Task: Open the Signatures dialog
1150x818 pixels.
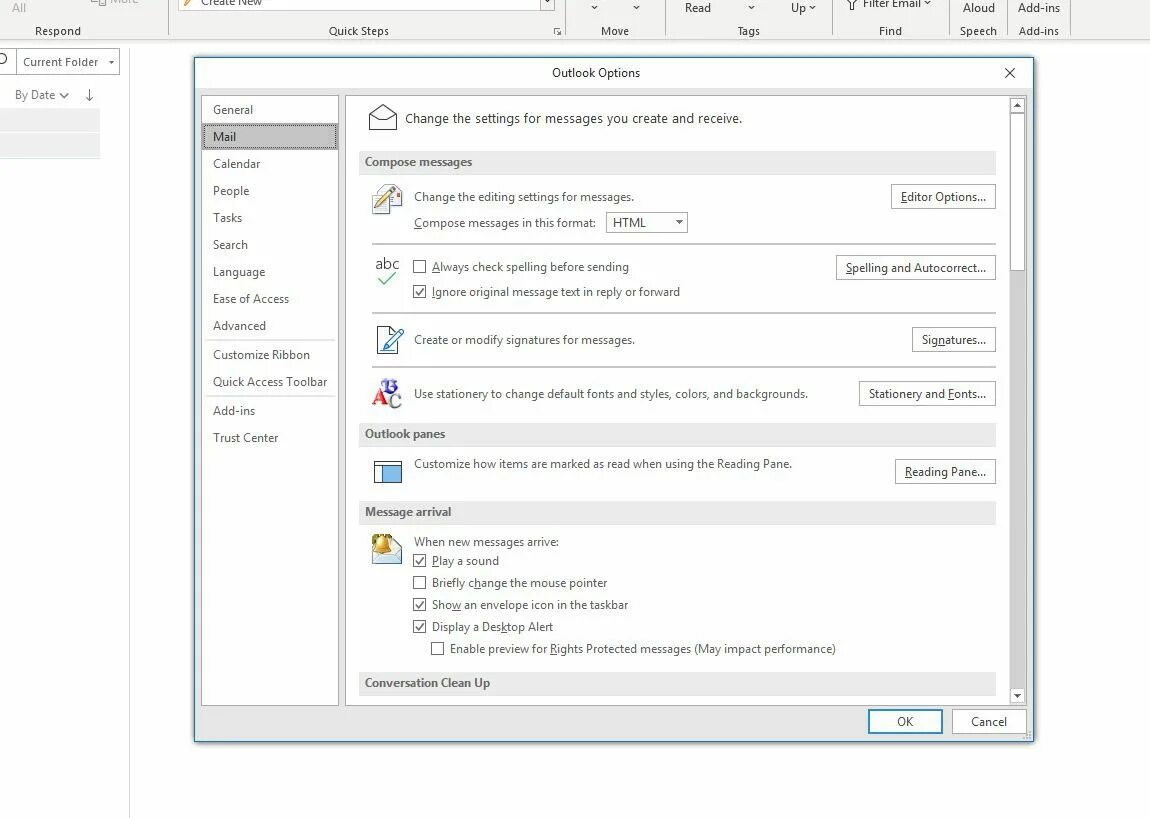Action: click(x=953, y=340)
